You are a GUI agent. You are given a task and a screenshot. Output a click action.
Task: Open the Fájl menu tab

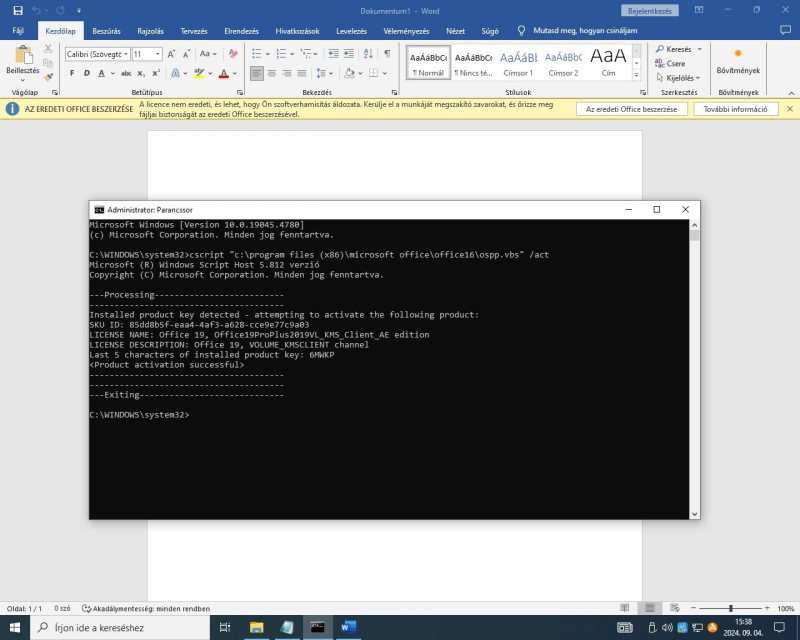click(18, 31)
